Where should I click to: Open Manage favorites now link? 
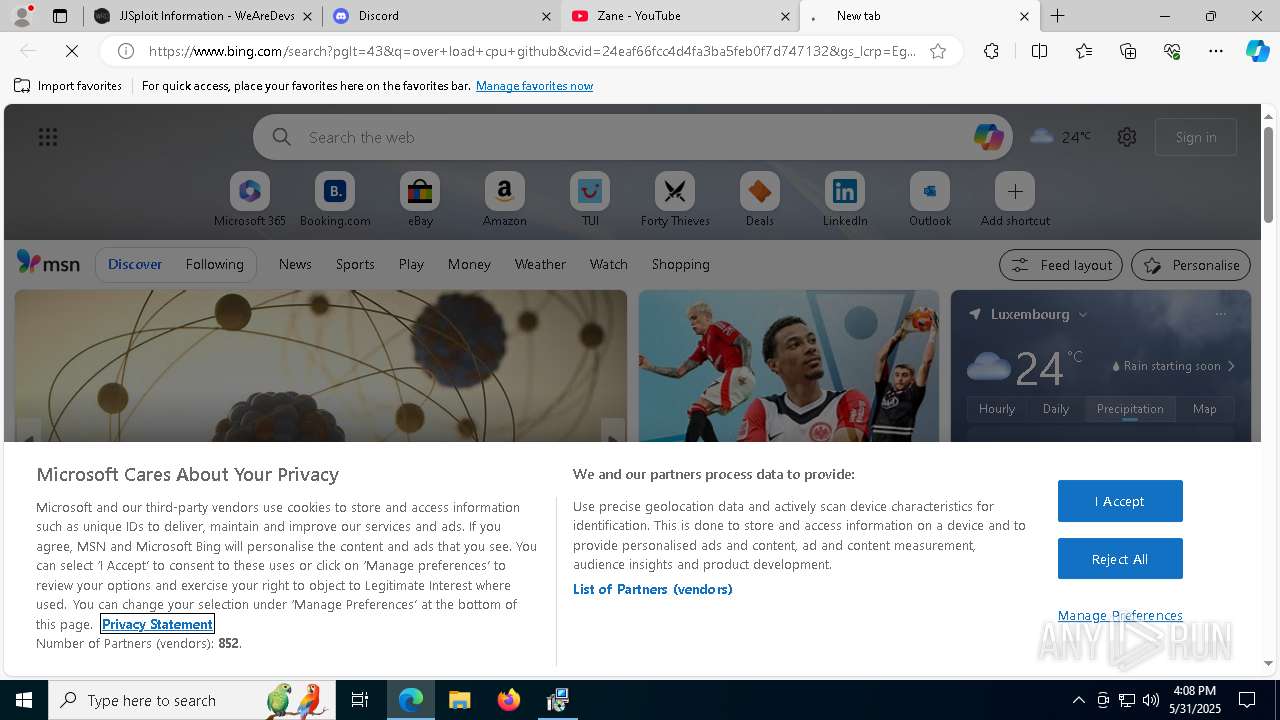click(x=534, y=86)
